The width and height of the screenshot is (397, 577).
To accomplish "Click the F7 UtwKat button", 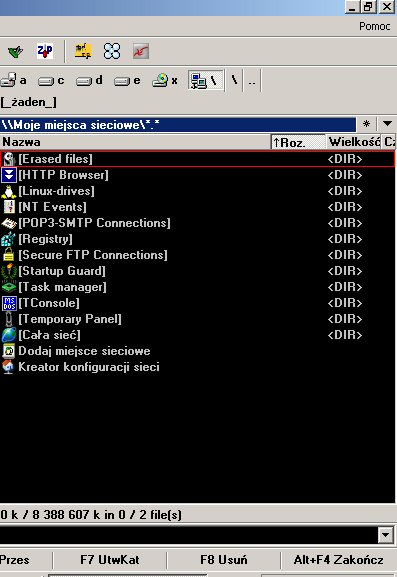I will pos(110,560).
